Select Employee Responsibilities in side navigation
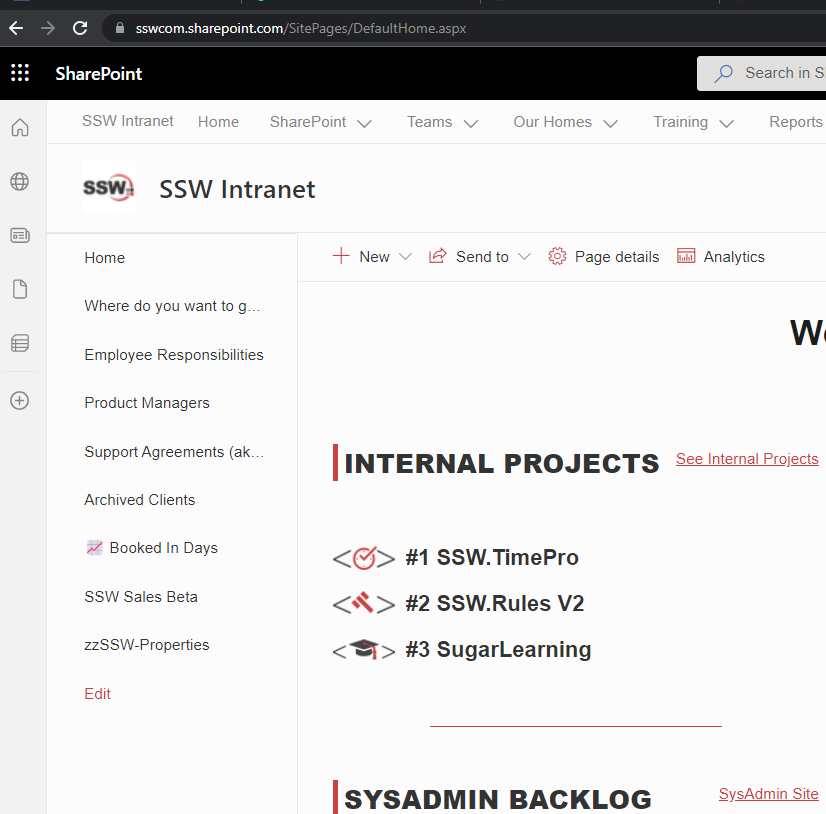The width and height of the screenshot is (826, 814). click(174, 355)
